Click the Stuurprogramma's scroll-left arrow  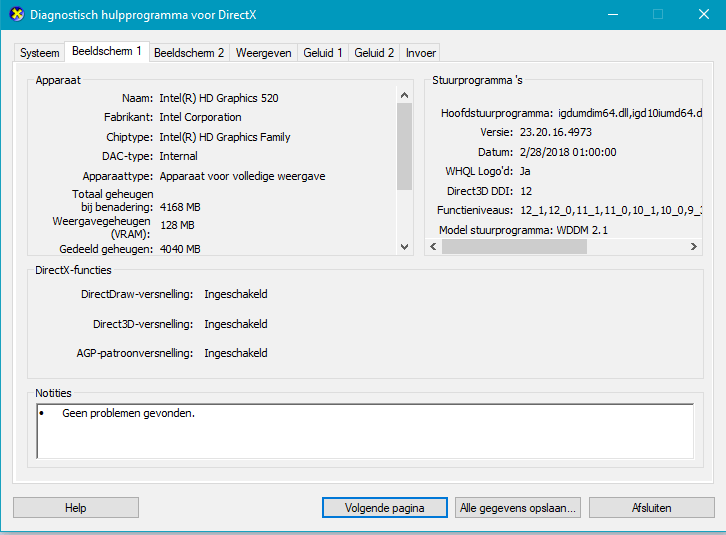[433, 246]
